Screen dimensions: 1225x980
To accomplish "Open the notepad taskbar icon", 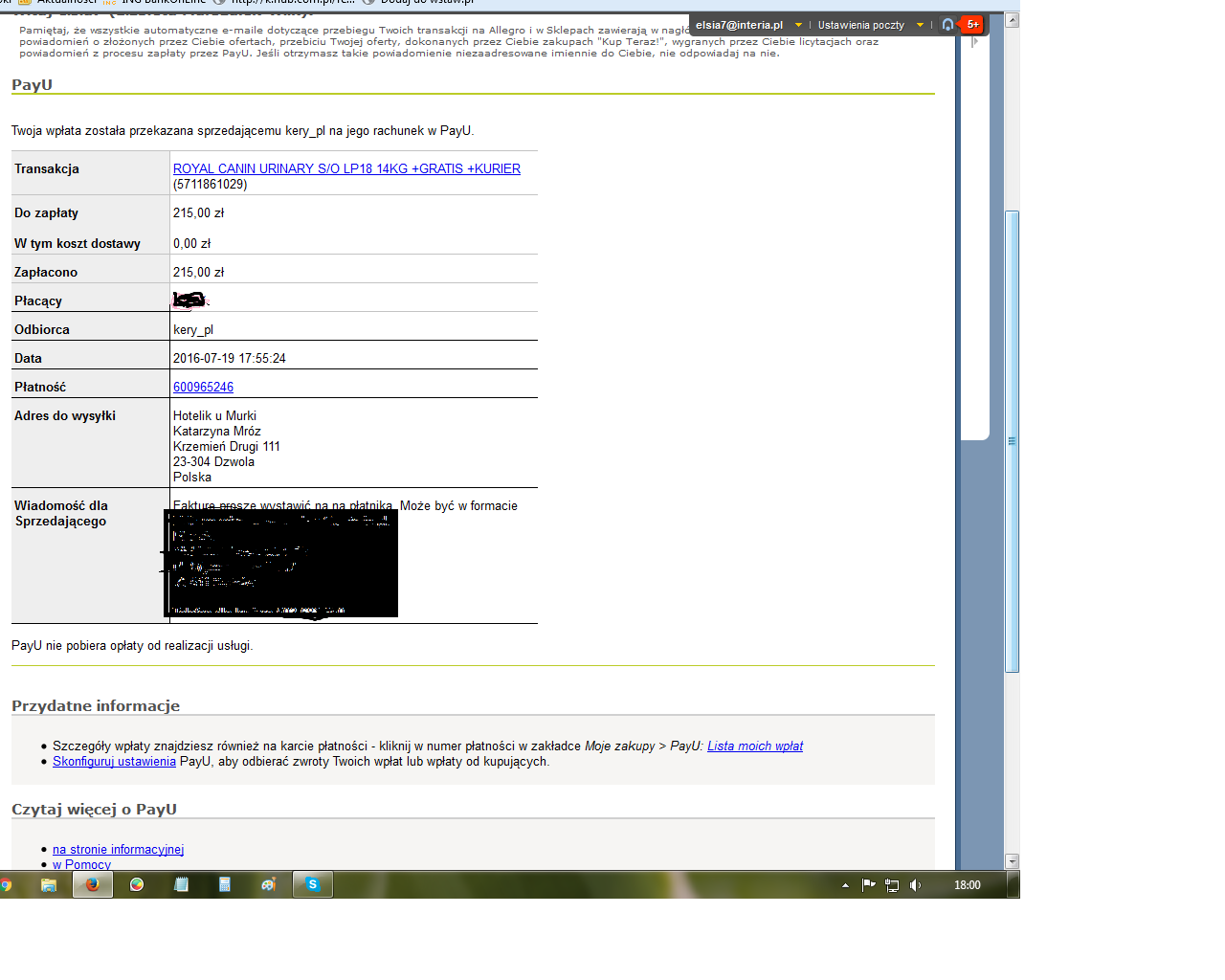I will click(x=181, y=885).
